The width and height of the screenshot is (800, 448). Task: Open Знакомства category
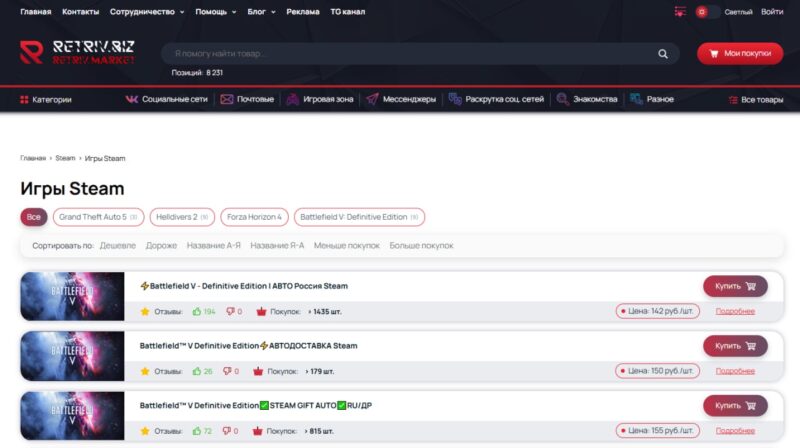tap(587, 99)
